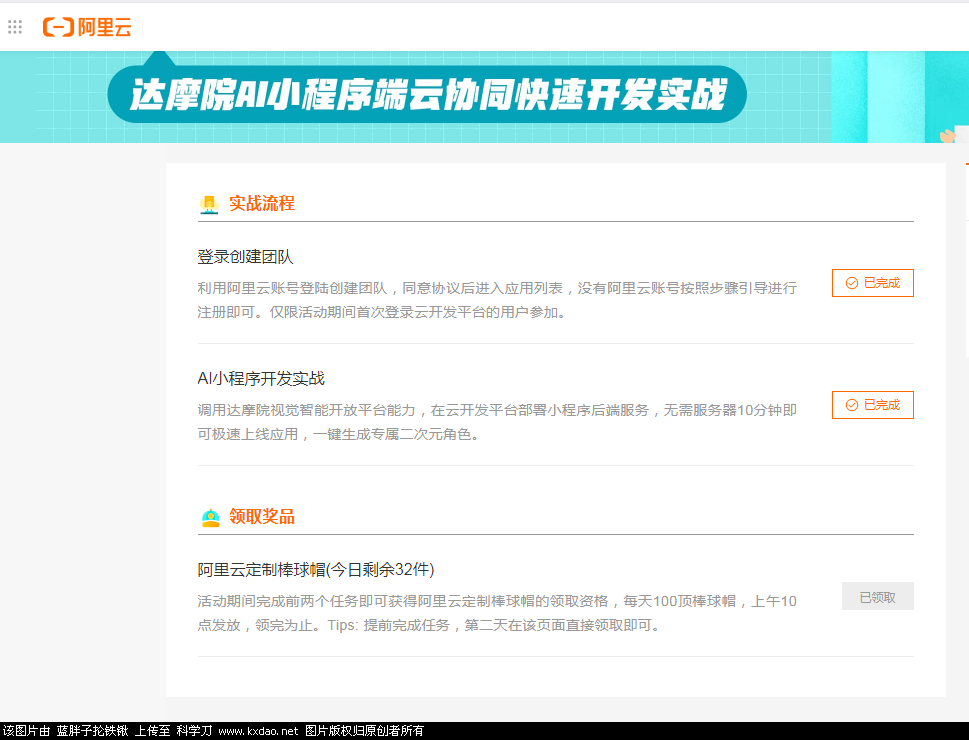Click the 达摩院AI小程序端云协同快速开发实战 banner title
Viewport: 969px width, 740px height.
point(427,95)
